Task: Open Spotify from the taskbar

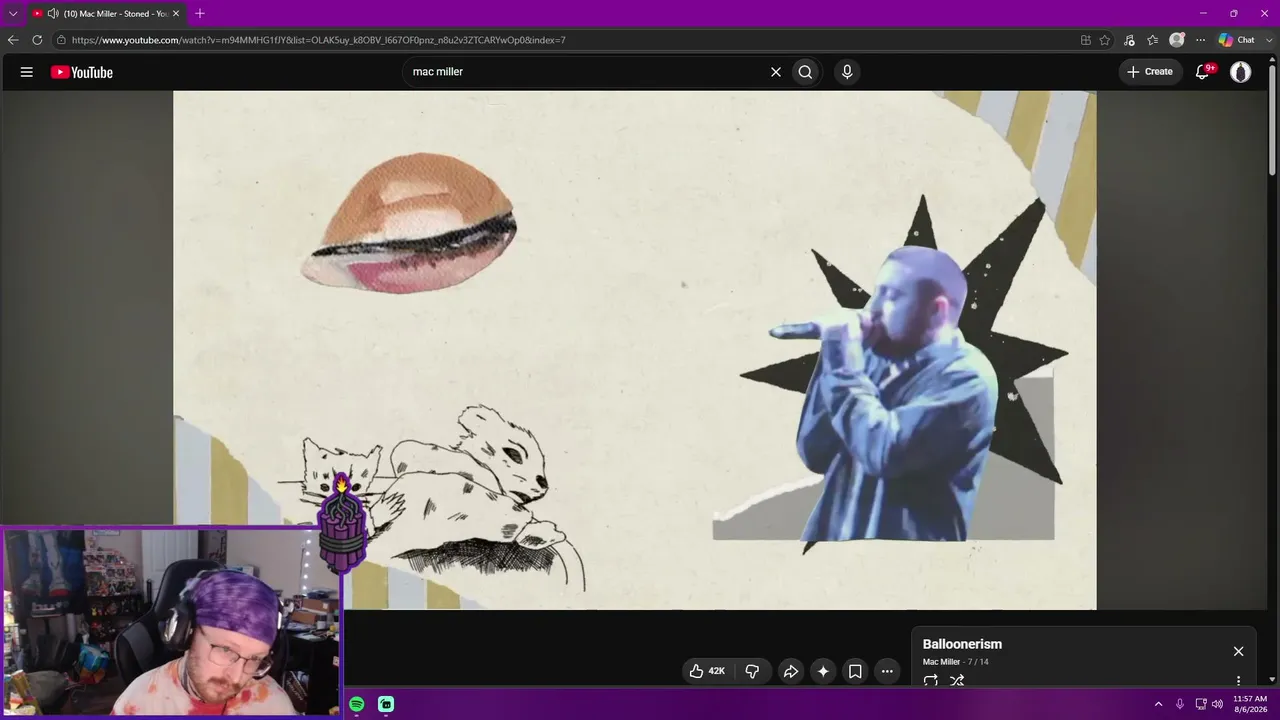Action: click(357, 704)
